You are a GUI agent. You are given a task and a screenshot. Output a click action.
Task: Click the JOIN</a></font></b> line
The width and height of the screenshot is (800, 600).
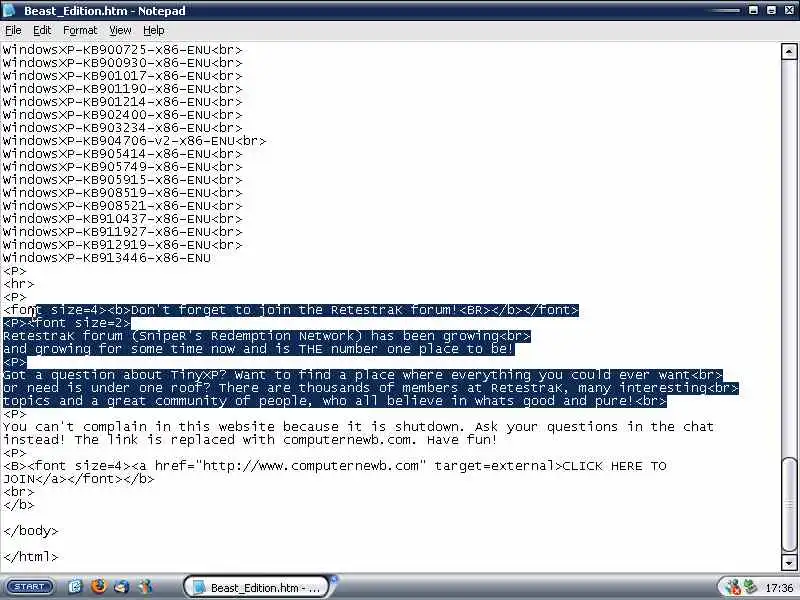coord(79,479)
